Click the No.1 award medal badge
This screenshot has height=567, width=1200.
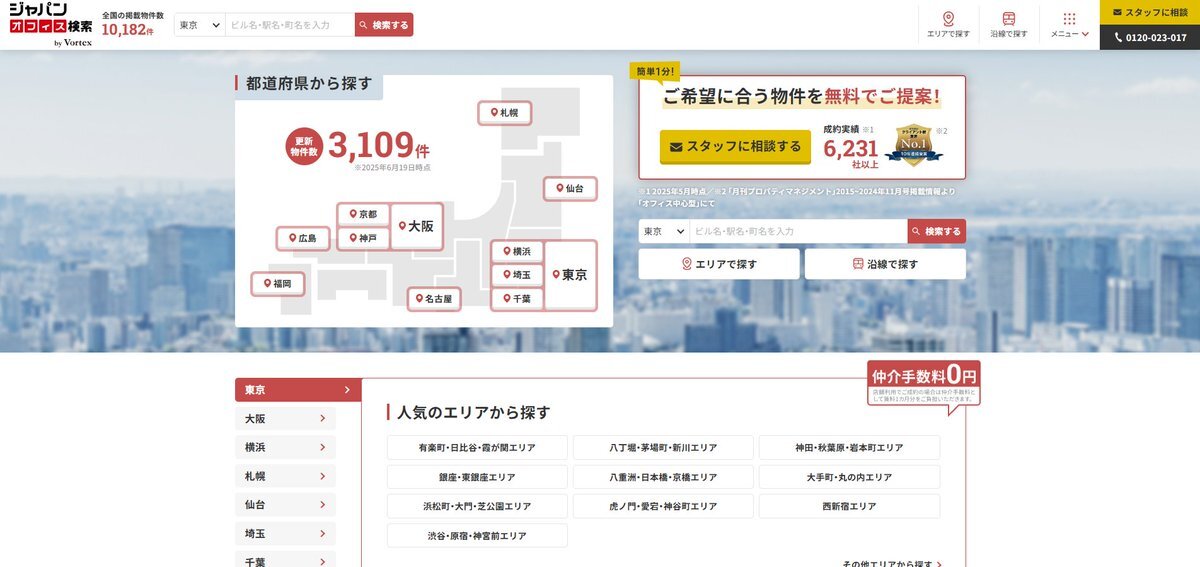click(915, 148)
